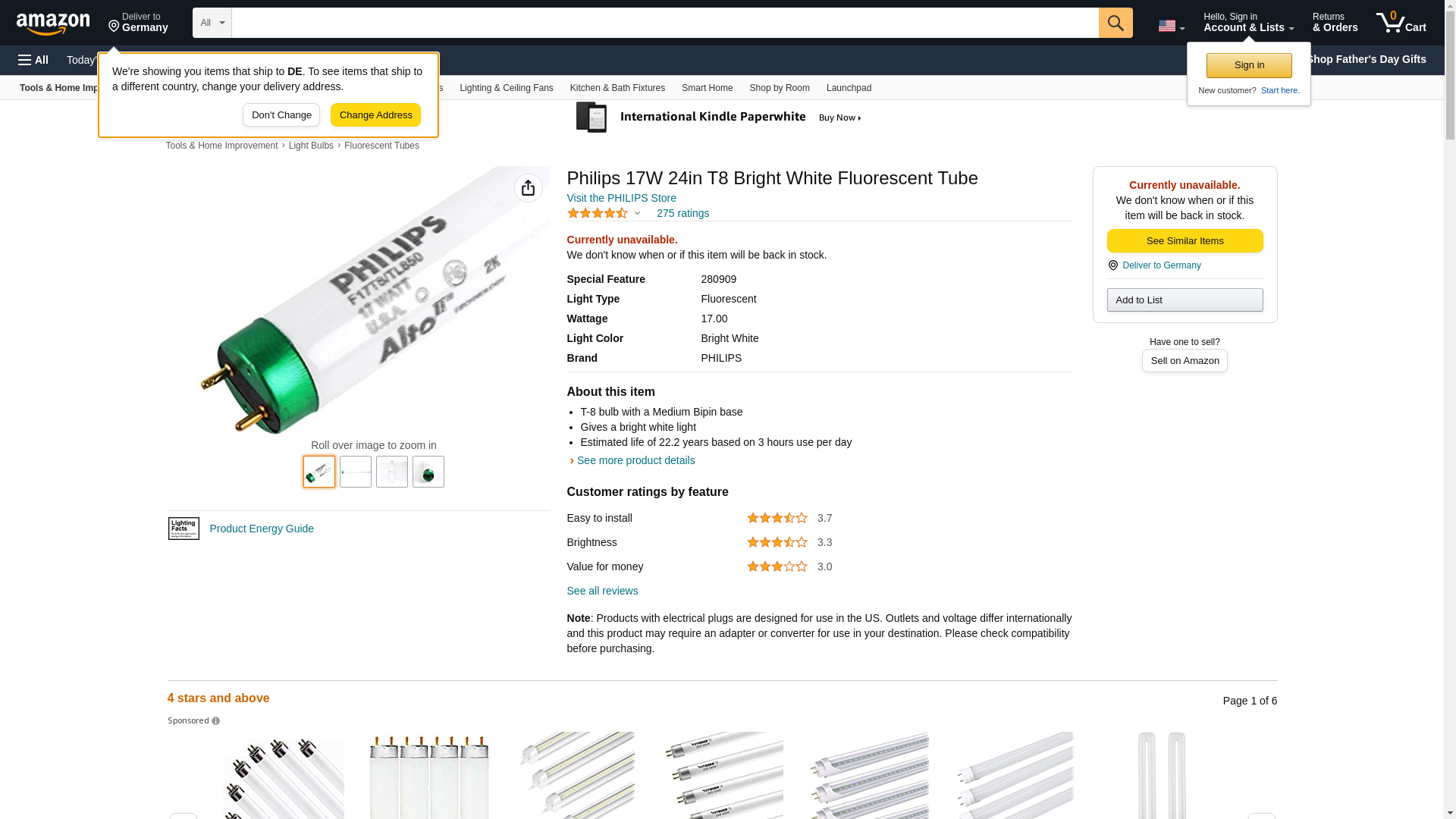This screenshot has height=819, width=1456.
Task: Click the Lighting Facts energy guide icon
Action: [x=184, y=529]
